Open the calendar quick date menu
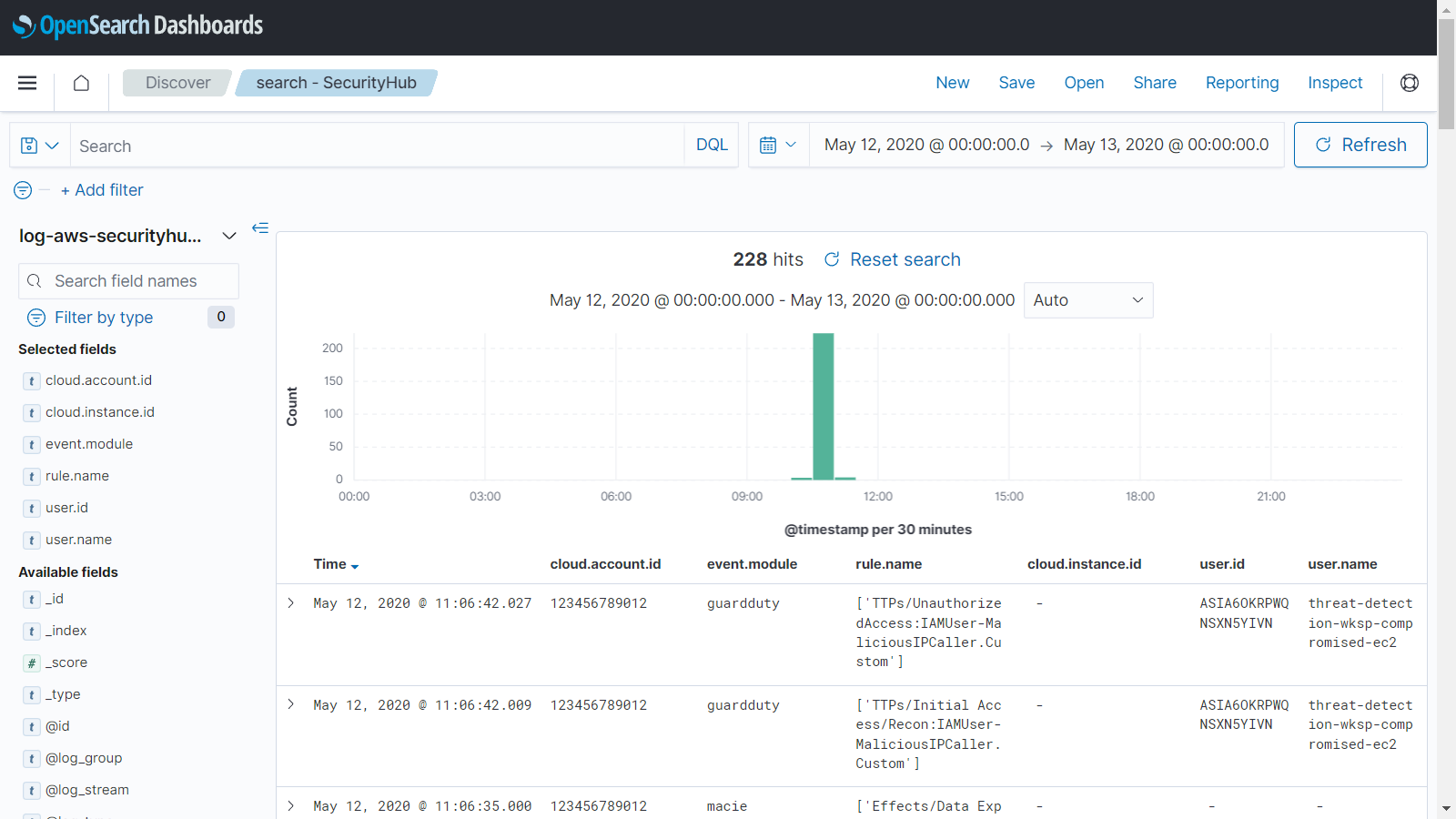 (778, 146)
